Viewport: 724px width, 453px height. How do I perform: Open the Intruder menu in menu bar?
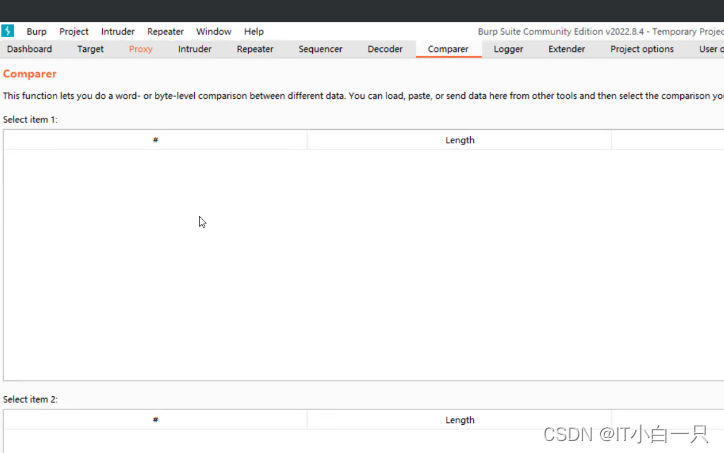pos(118,31)
